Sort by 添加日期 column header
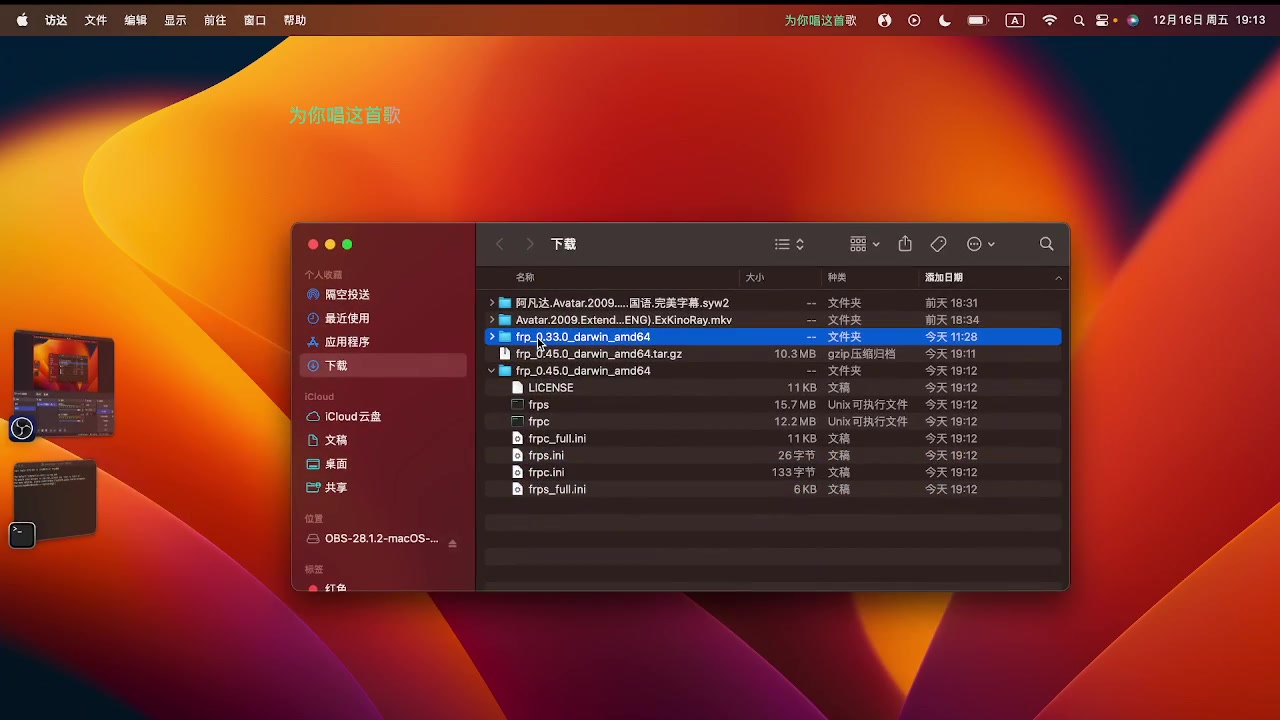 944,278
